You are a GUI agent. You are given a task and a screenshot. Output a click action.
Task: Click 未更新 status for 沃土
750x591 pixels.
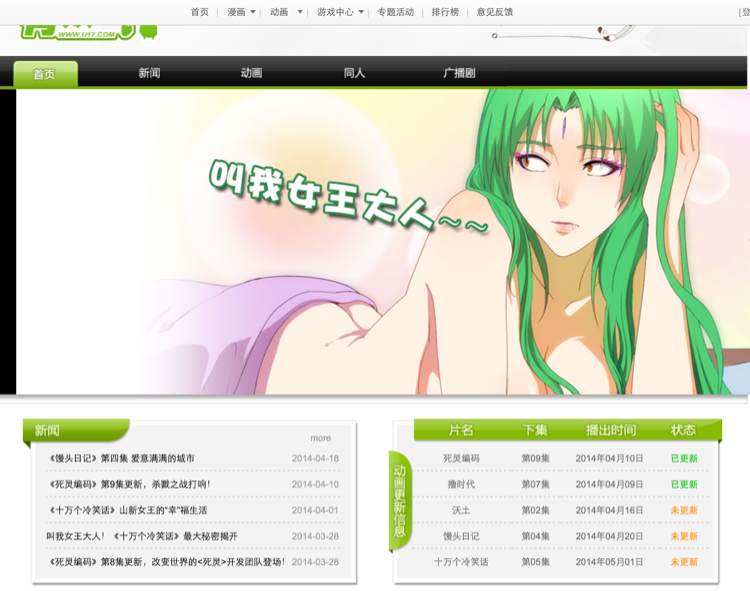click(684, 510)
